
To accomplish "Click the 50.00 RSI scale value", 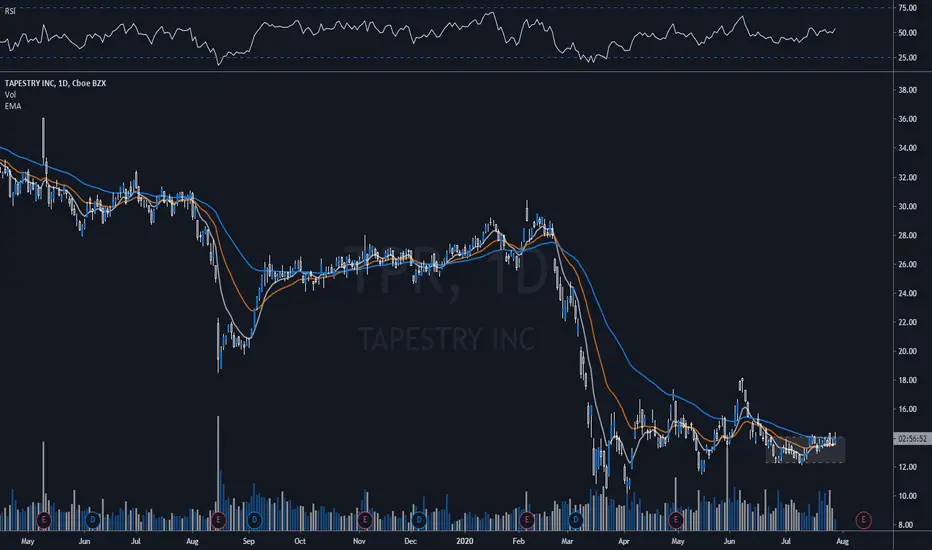I will click(x=907, y=33).
